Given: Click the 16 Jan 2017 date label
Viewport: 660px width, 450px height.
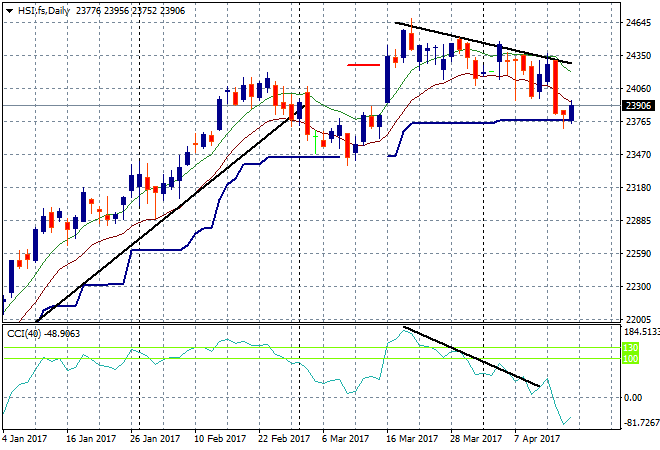Looking at the screenshot, I should (x=91, y=439).
